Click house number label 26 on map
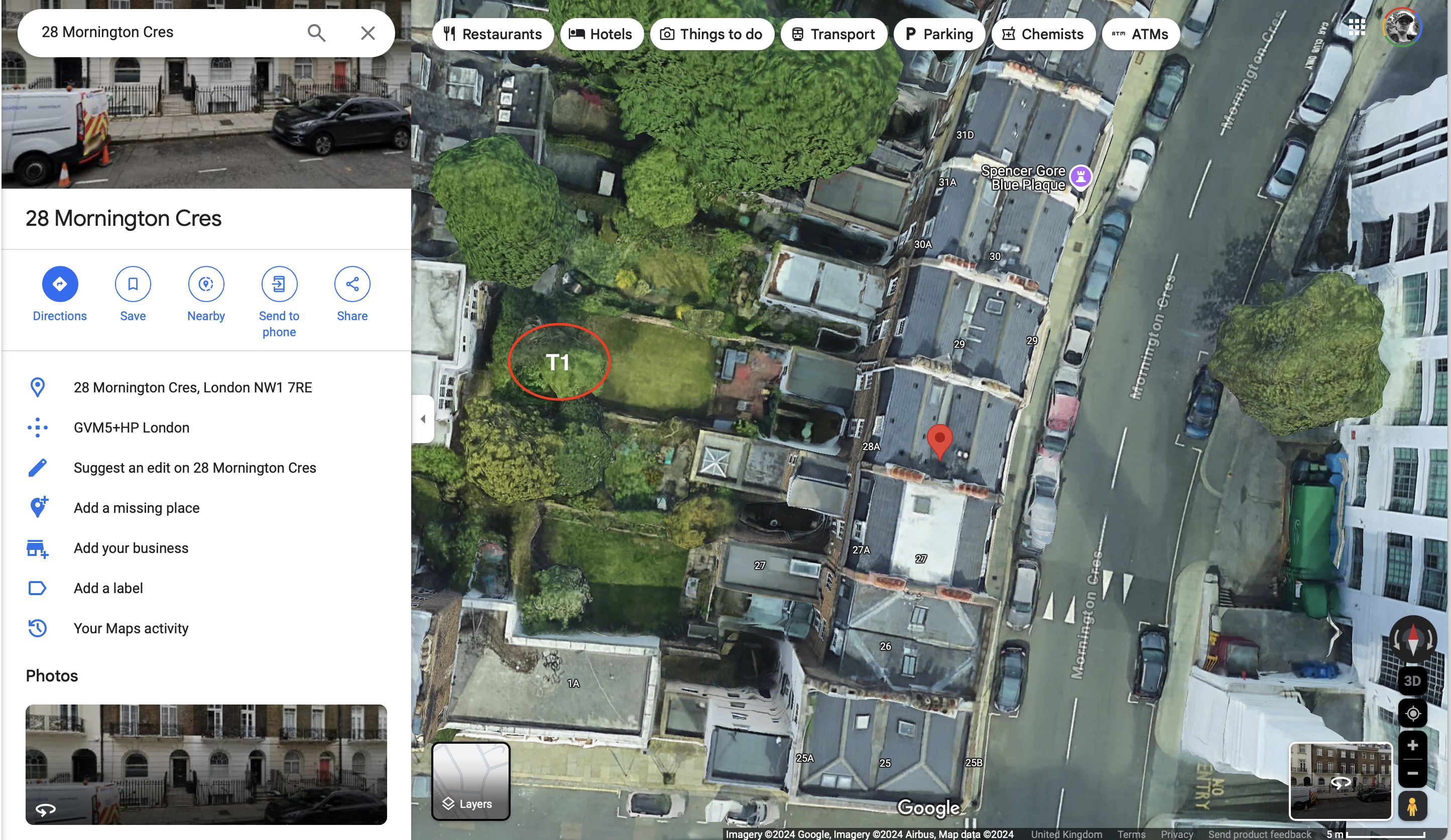This screenshot has height=840, width=1451. click(886, 646)
